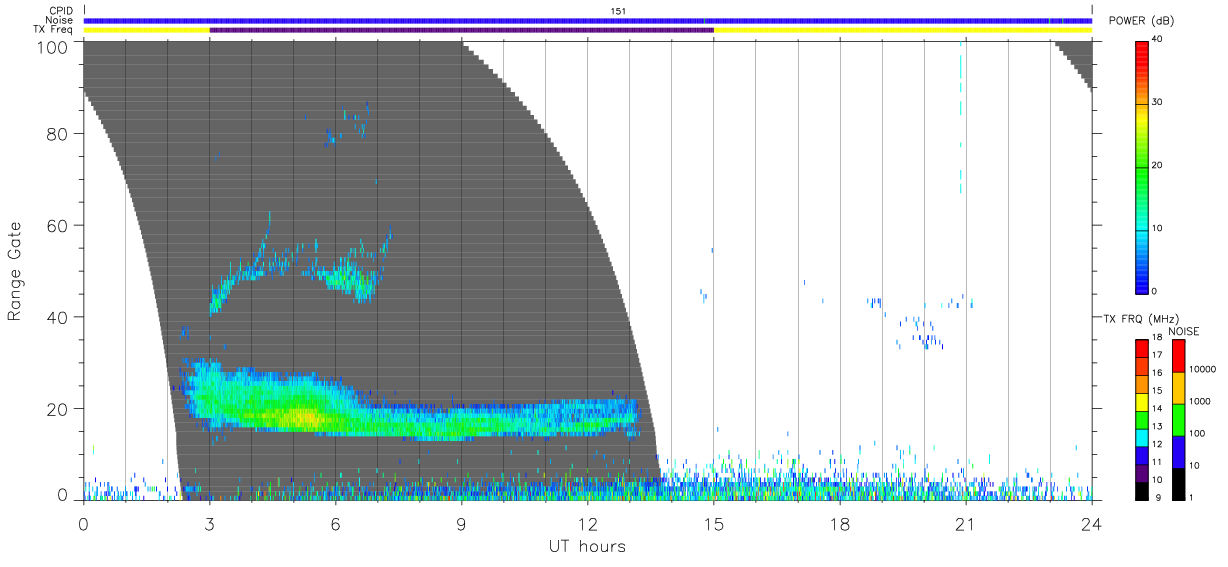Select the 18 tick on UT hours axis
Image resolution: width=1228 pixels, height=567 pixels.
[x=840, y=524]
